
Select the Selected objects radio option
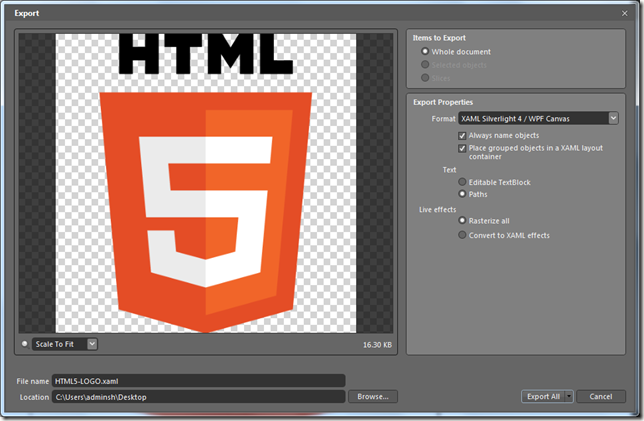coord(425,64)
